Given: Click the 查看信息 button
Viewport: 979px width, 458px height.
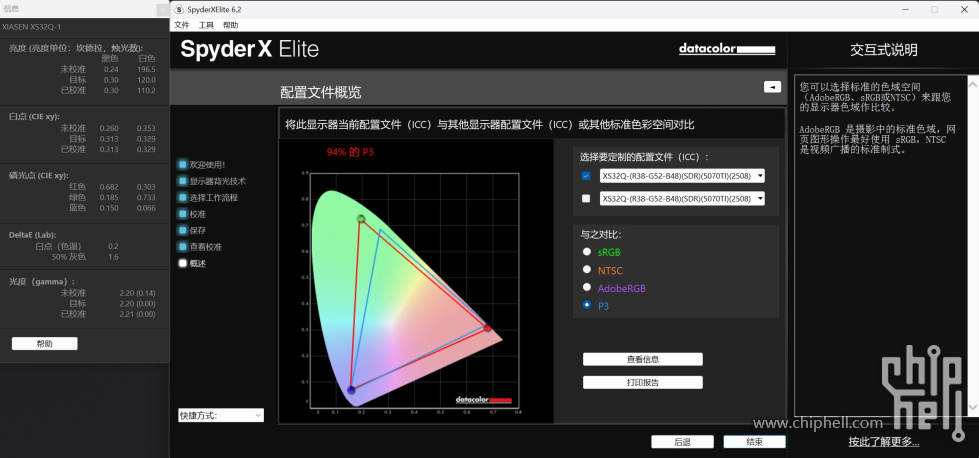Looking at the screenshot, I should (x=642, y=359).
